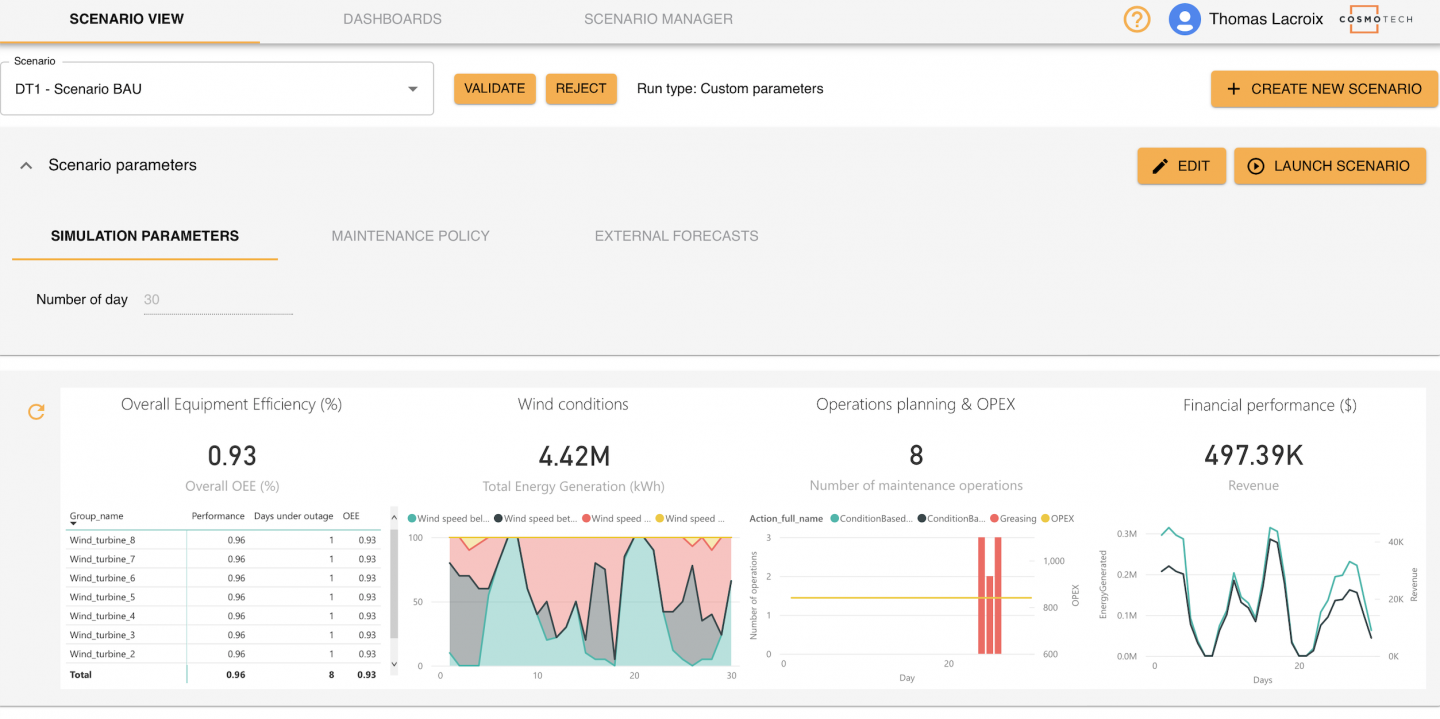Select the Simulation Parameters tab

click(x=145, y=236)
